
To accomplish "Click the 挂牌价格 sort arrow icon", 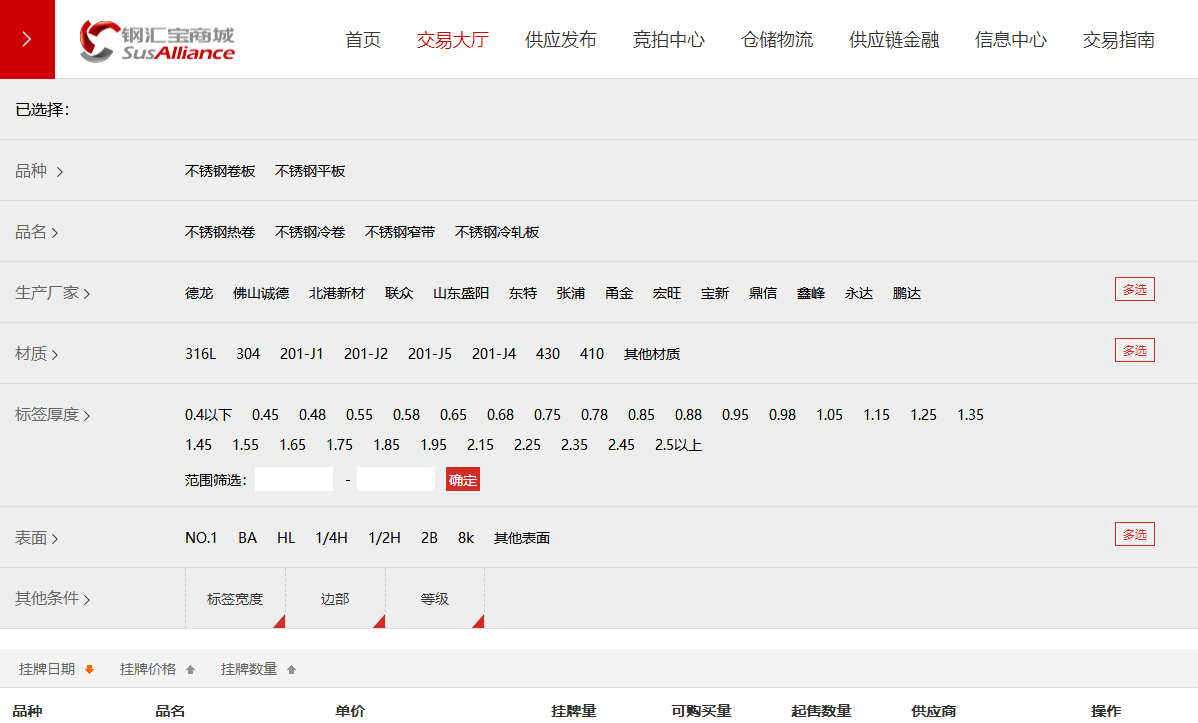I will 190,670.
